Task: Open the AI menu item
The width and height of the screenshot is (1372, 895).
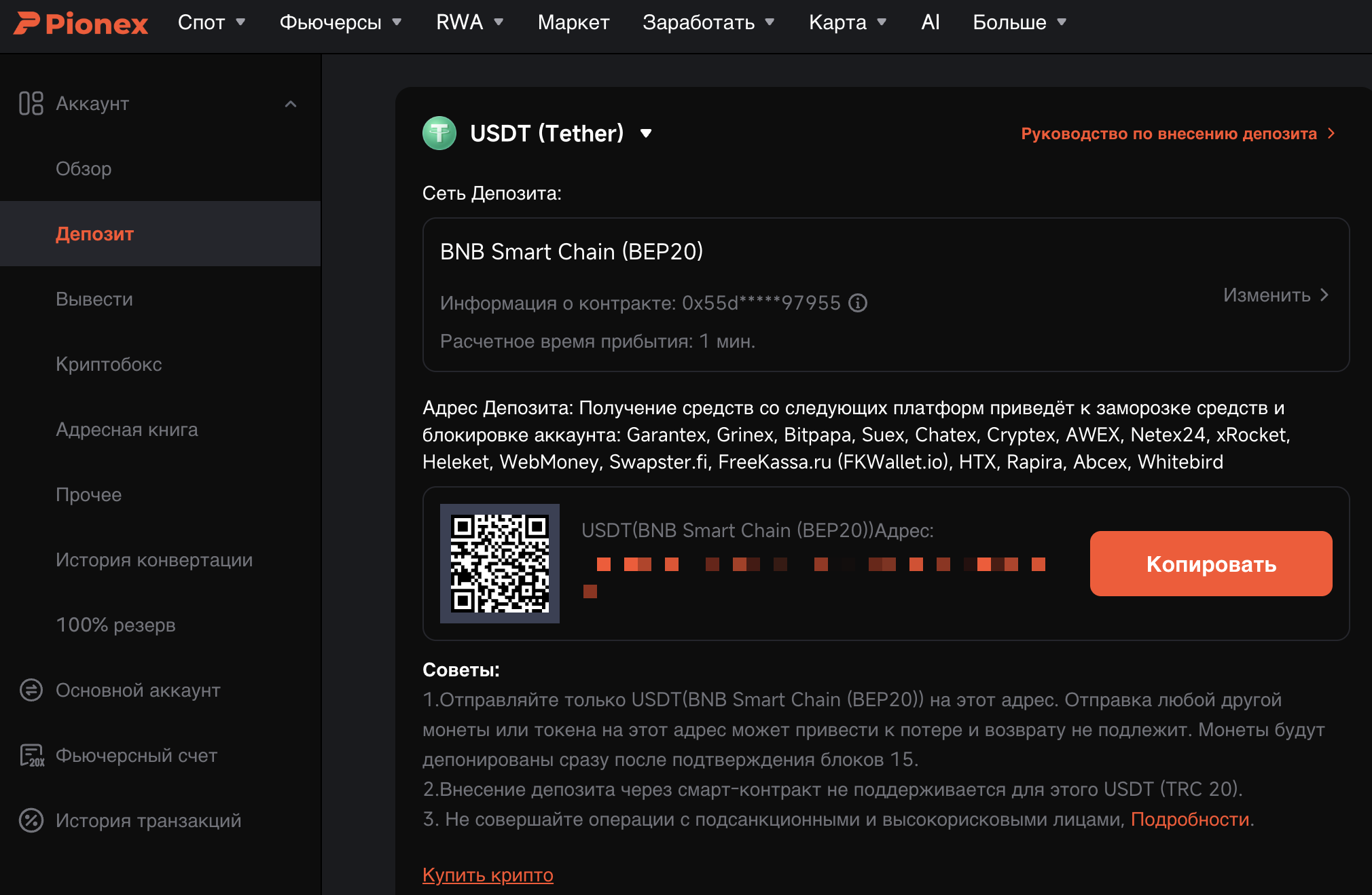Action: [931, 22]
